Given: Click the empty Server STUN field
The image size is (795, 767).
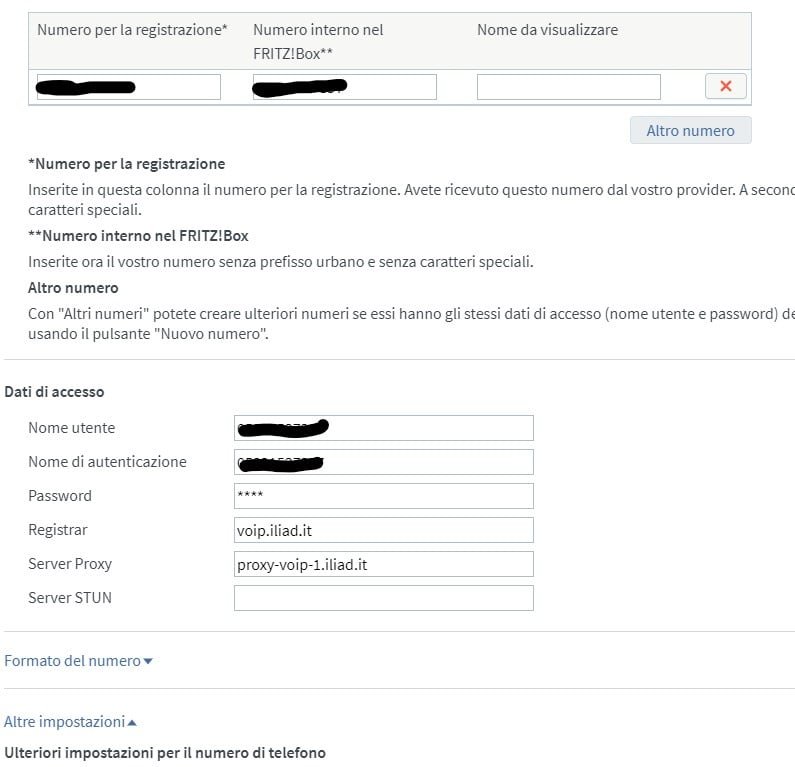Looking at the screenshot, I should pos(383,598).
